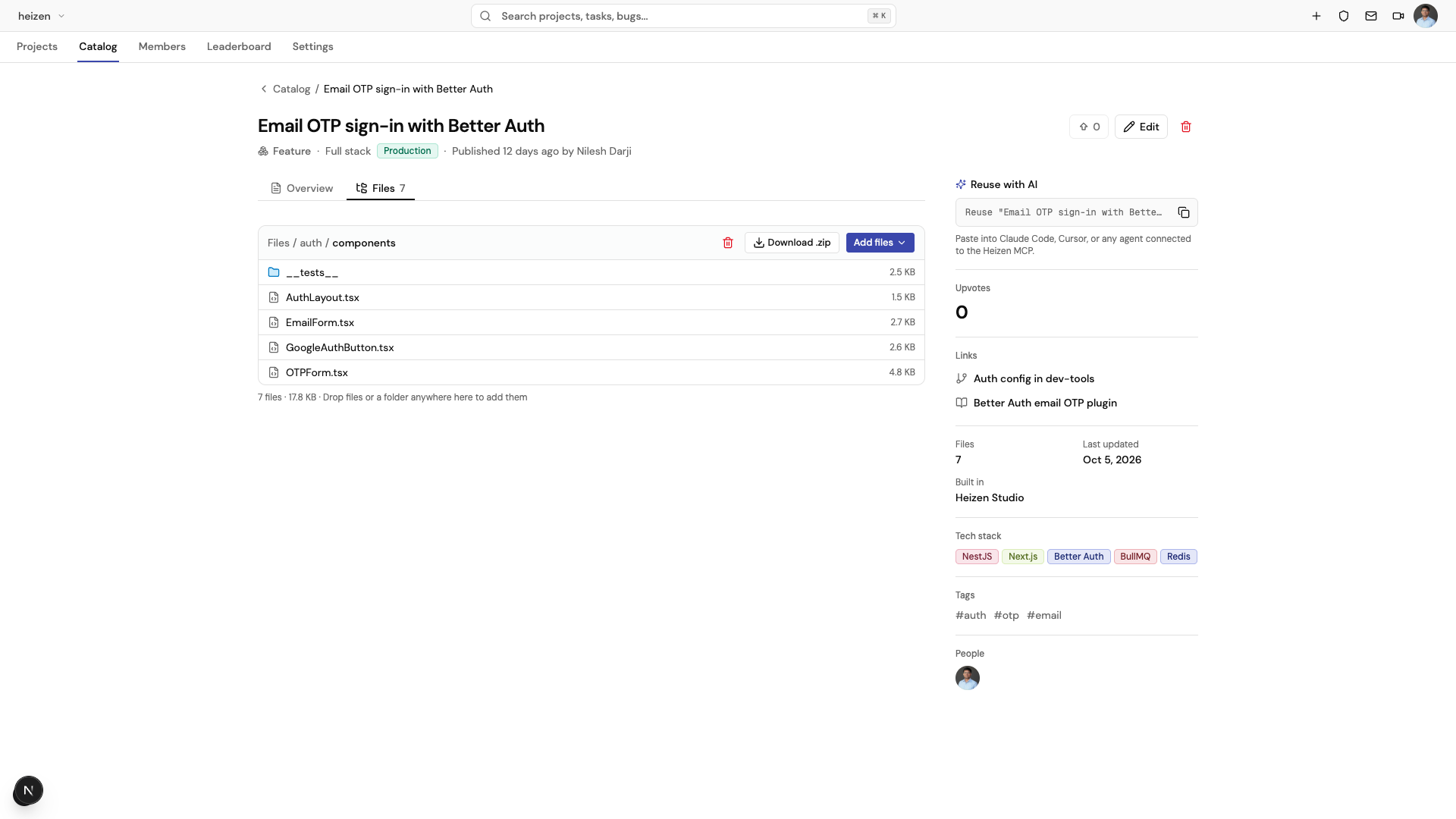Click the Catalog breadcrumb link
Viewport: 1456px width, 819px height.
(291, 89)
